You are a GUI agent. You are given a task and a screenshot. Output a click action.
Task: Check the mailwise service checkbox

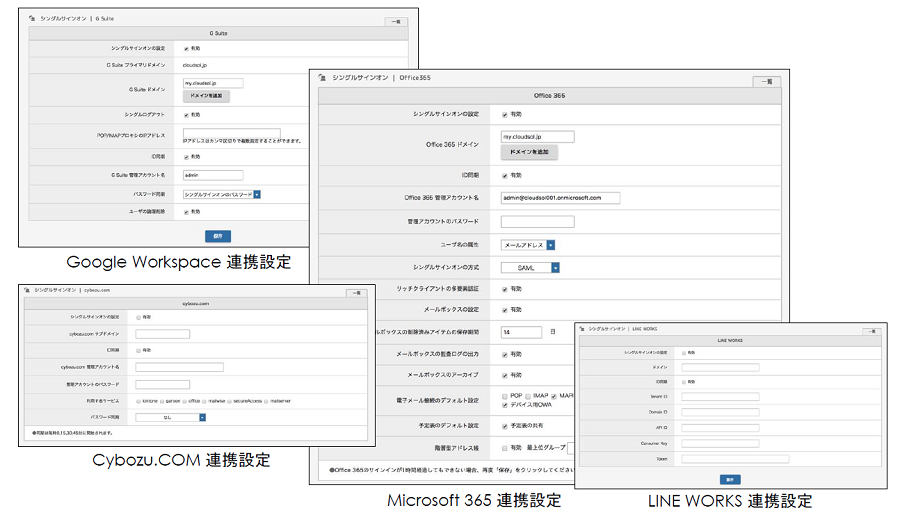204,401
